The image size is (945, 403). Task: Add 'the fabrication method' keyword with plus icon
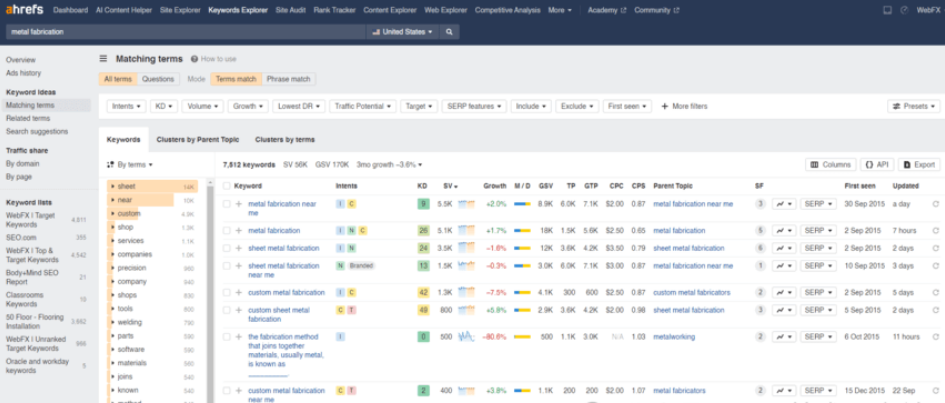[238, 337]
